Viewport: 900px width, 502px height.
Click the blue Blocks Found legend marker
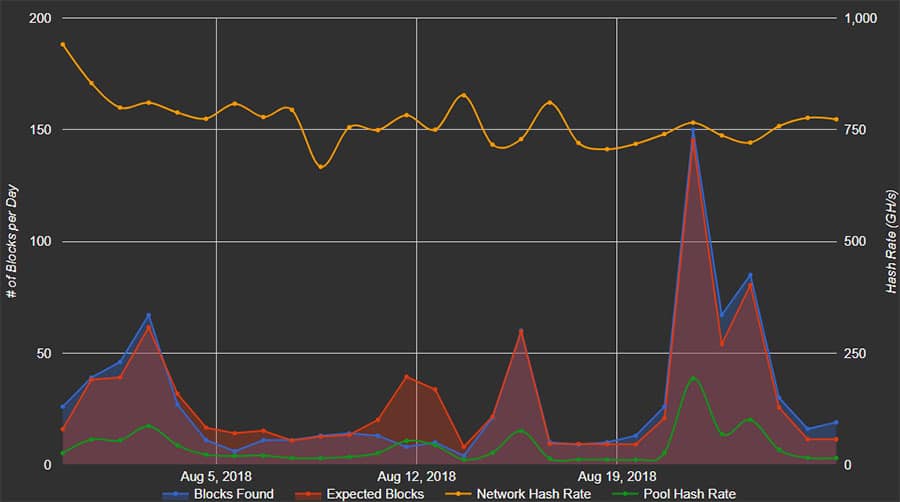pyautogui.click(x=176, y=494)
